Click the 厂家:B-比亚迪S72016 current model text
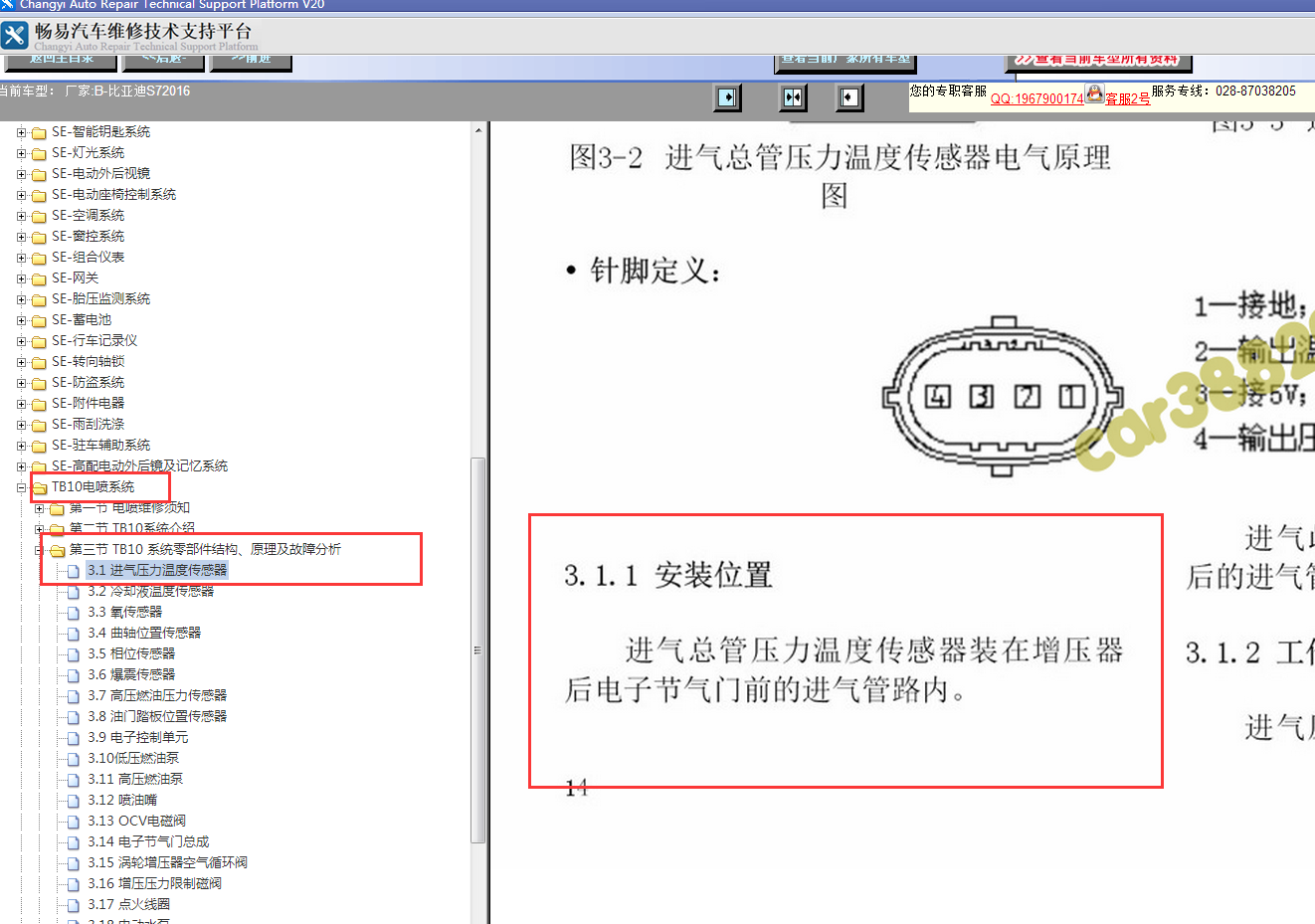The width and height of the screenshot is (1315, 924). click(127, 92)
